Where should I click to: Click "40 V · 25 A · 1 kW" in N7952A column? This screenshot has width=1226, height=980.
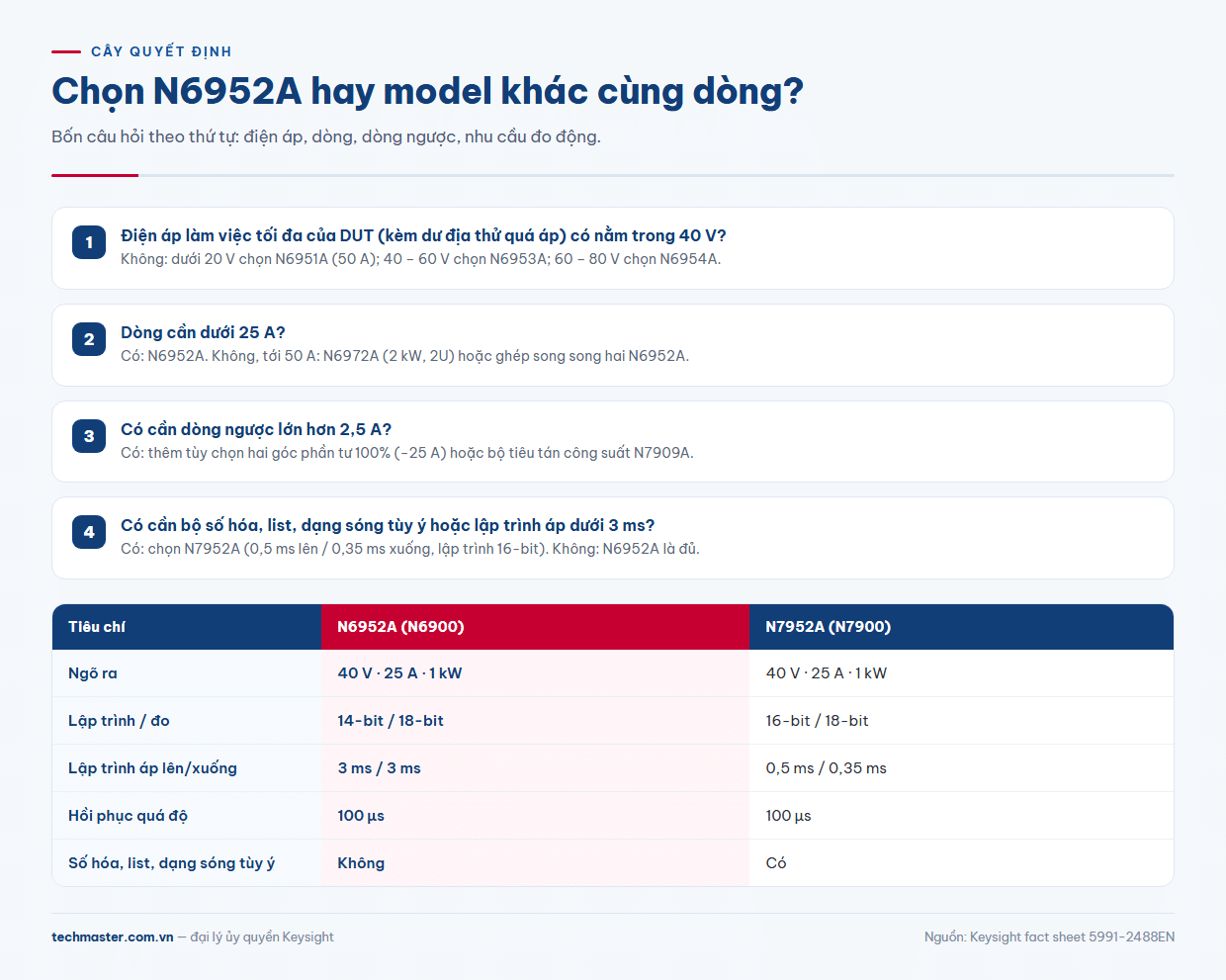click(x=827, y=673)
